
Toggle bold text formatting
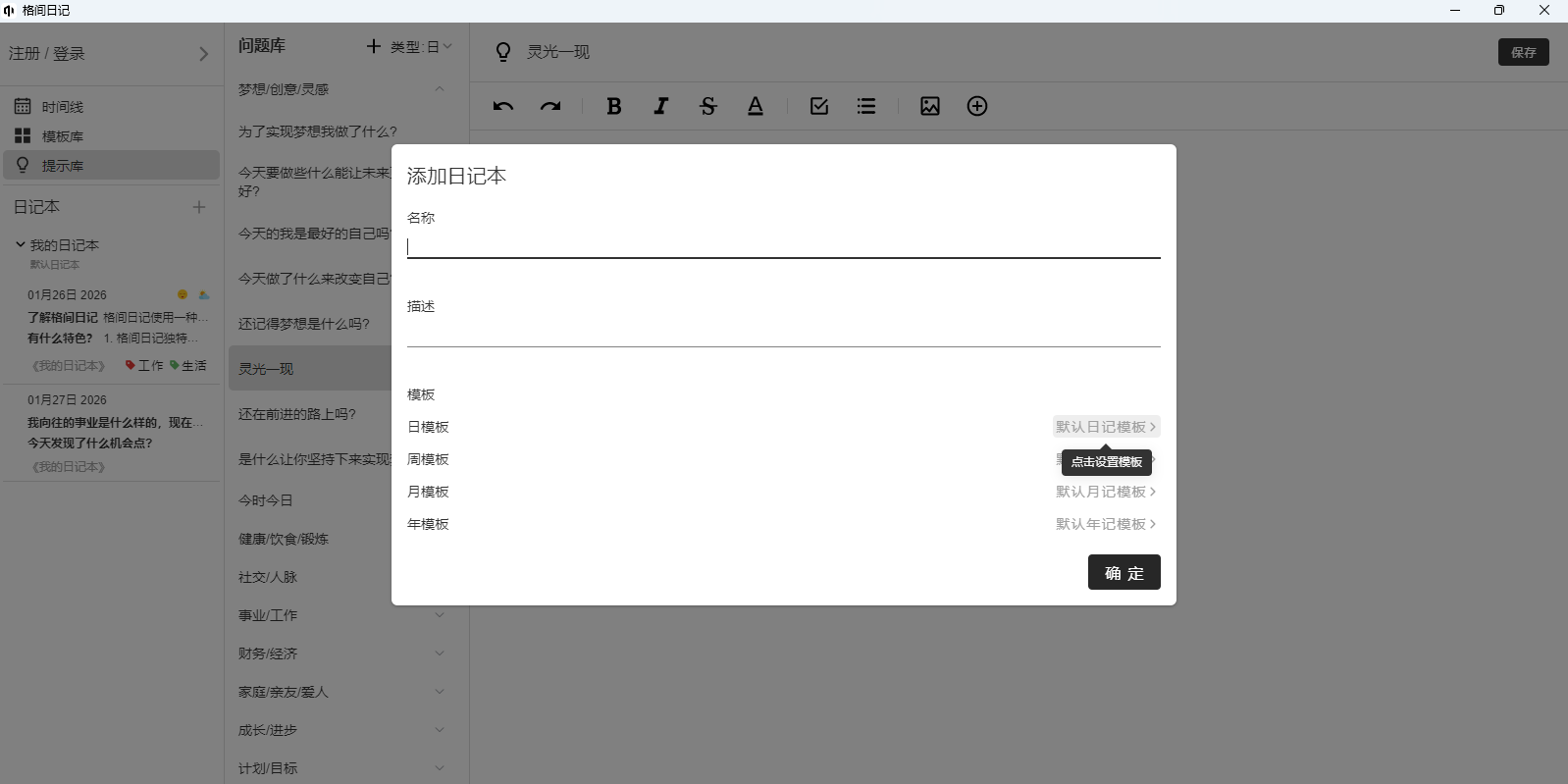(614, 106)
